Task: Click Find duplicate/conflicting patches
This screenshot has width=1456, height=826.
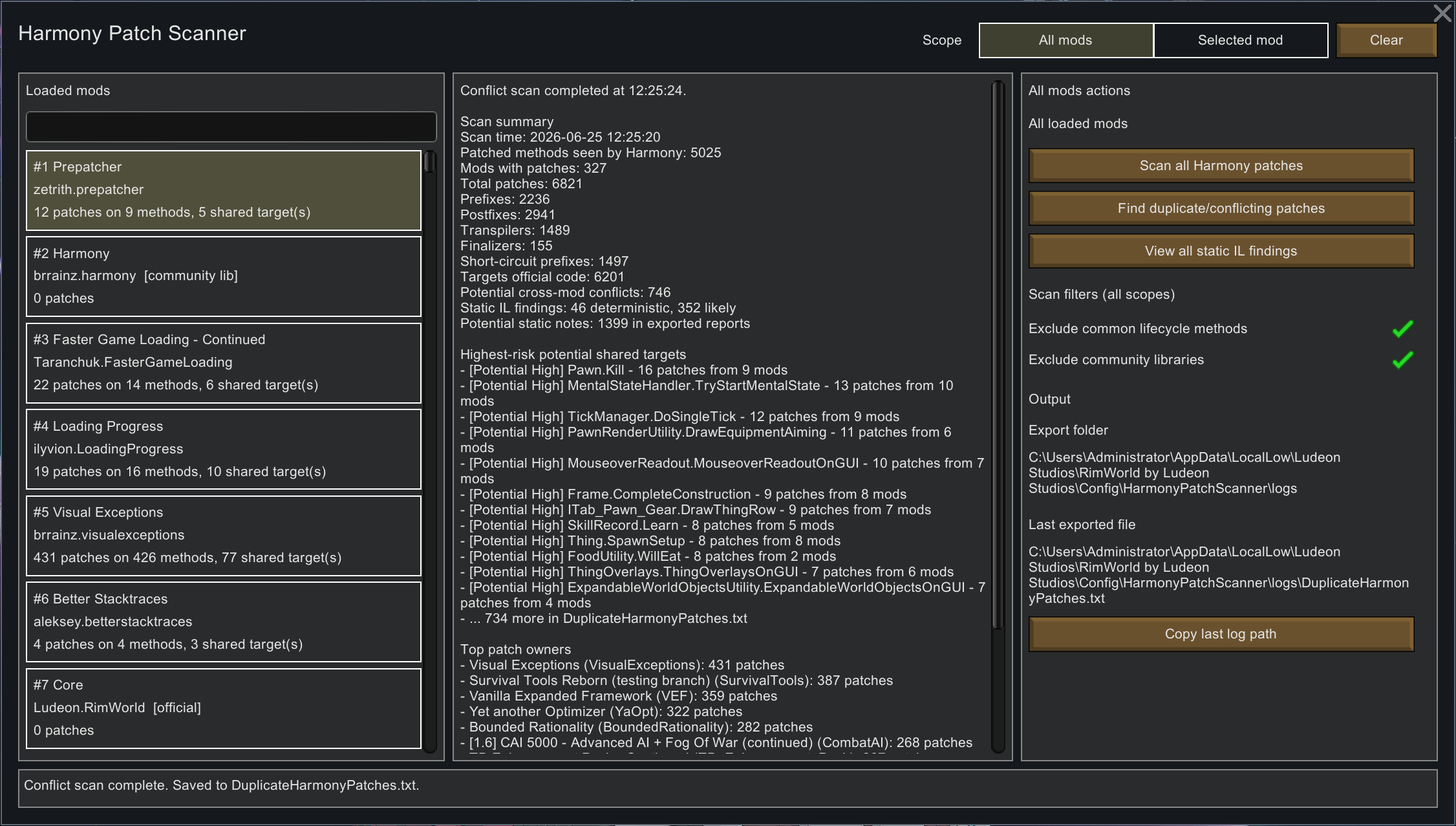Action: (x=1221, y=208)
